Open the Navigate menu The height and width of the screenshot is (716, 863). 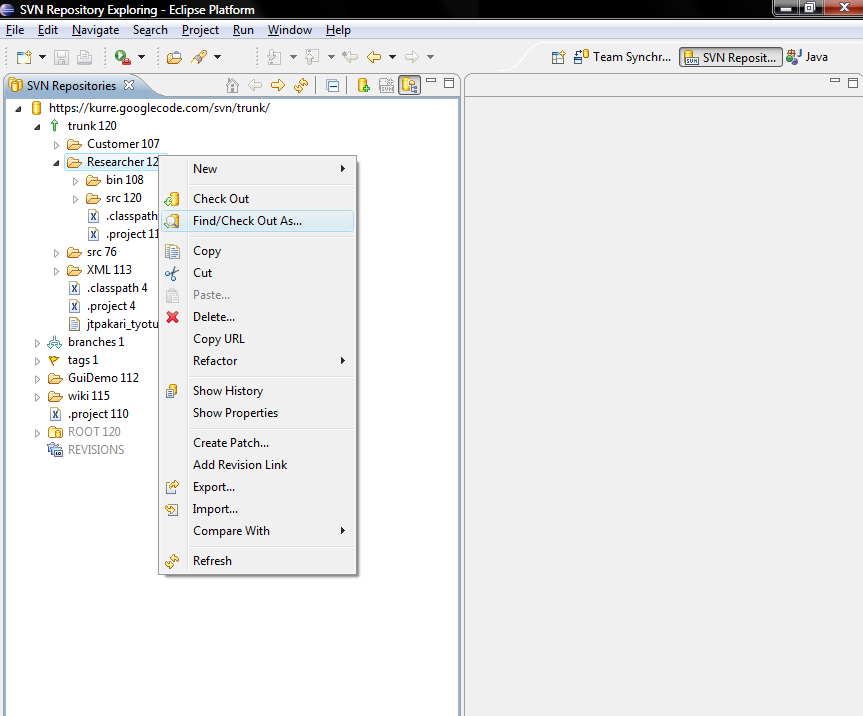click(x=95, y=30)
